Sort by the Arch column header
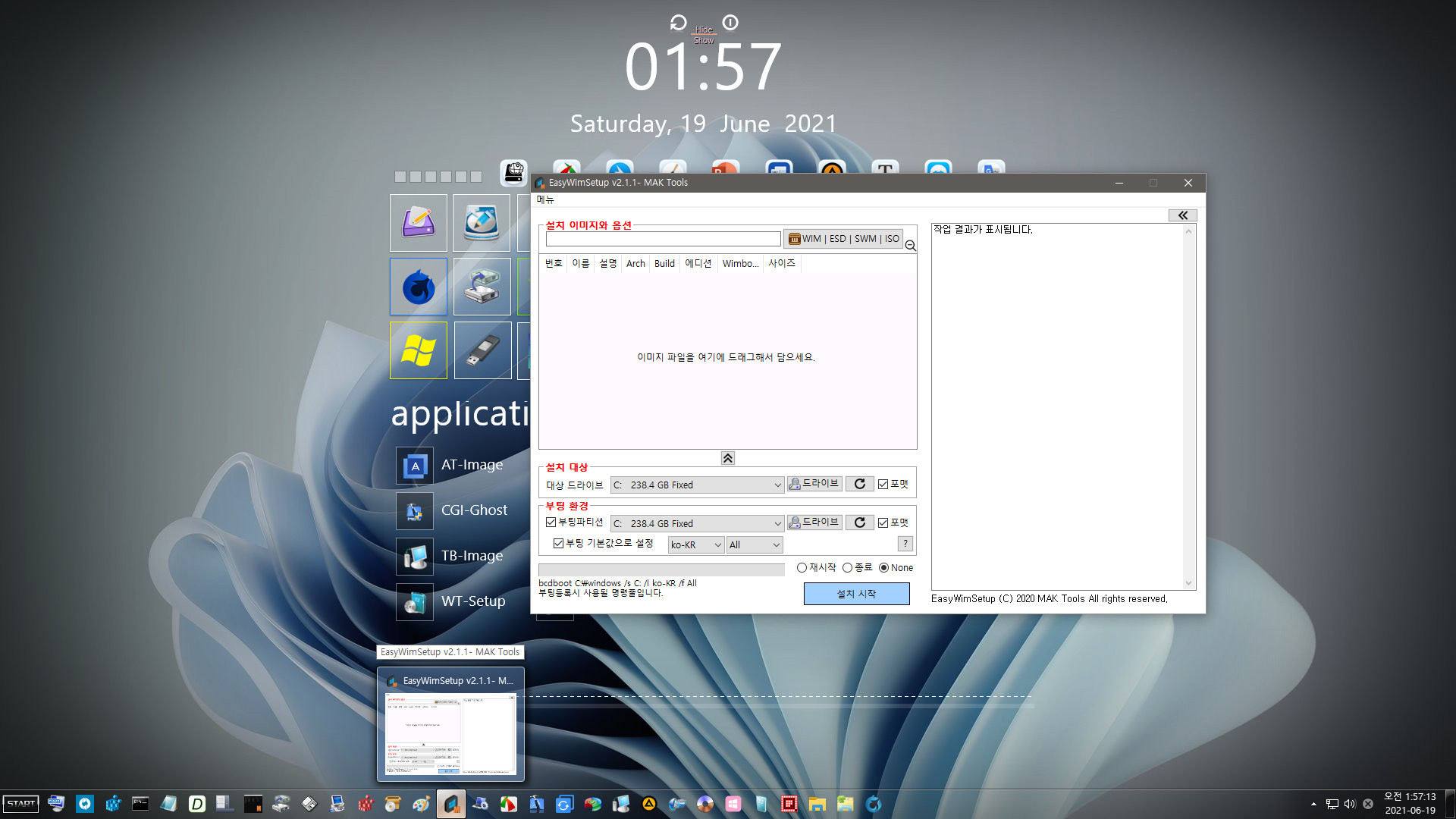 click(635, 263)
